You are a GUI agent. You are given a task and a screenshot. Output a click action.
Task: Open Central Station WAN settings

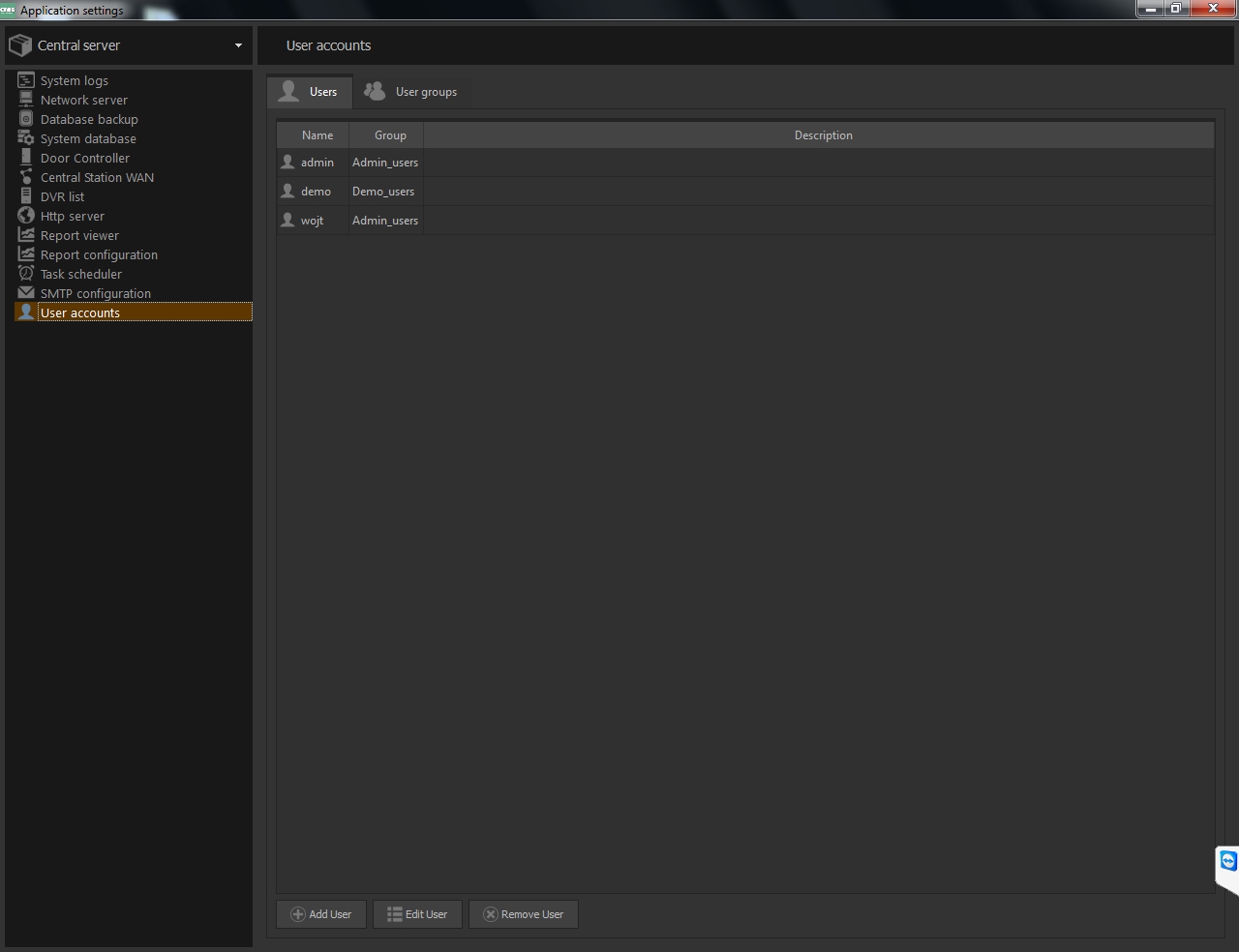(x=97, y=177)
